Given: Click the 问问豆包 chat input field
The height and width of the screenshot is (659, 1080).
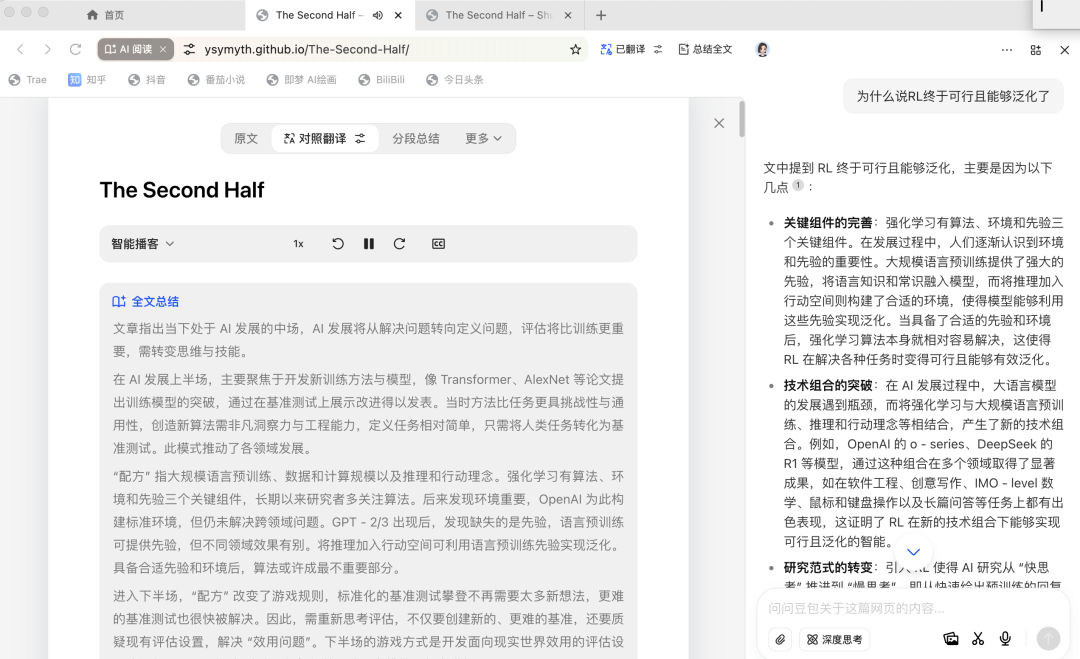Looking at the screenshot, I should tap(913, 608).
